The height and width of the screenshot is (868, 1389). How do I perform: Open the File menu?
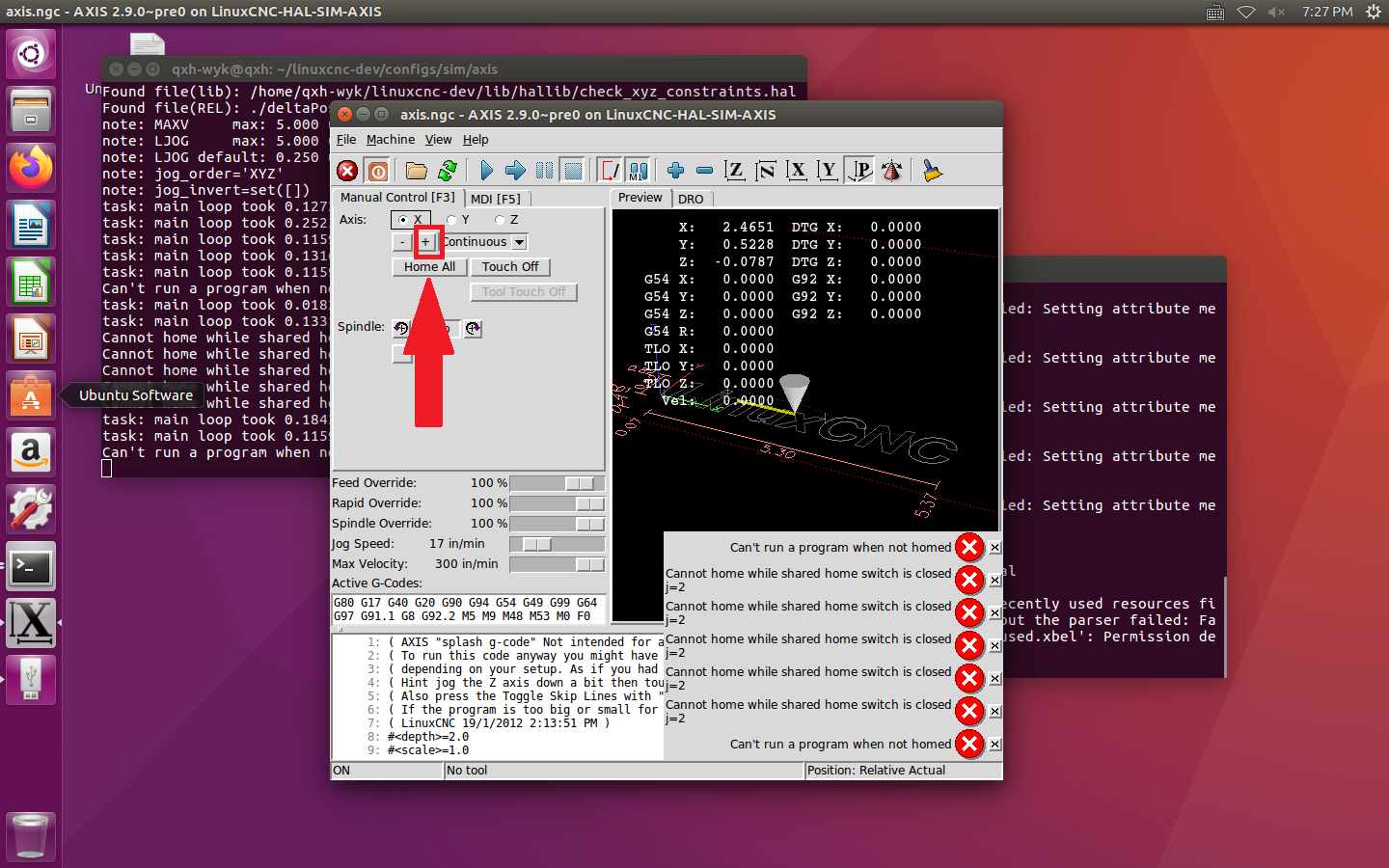click(x=346, y=140)
